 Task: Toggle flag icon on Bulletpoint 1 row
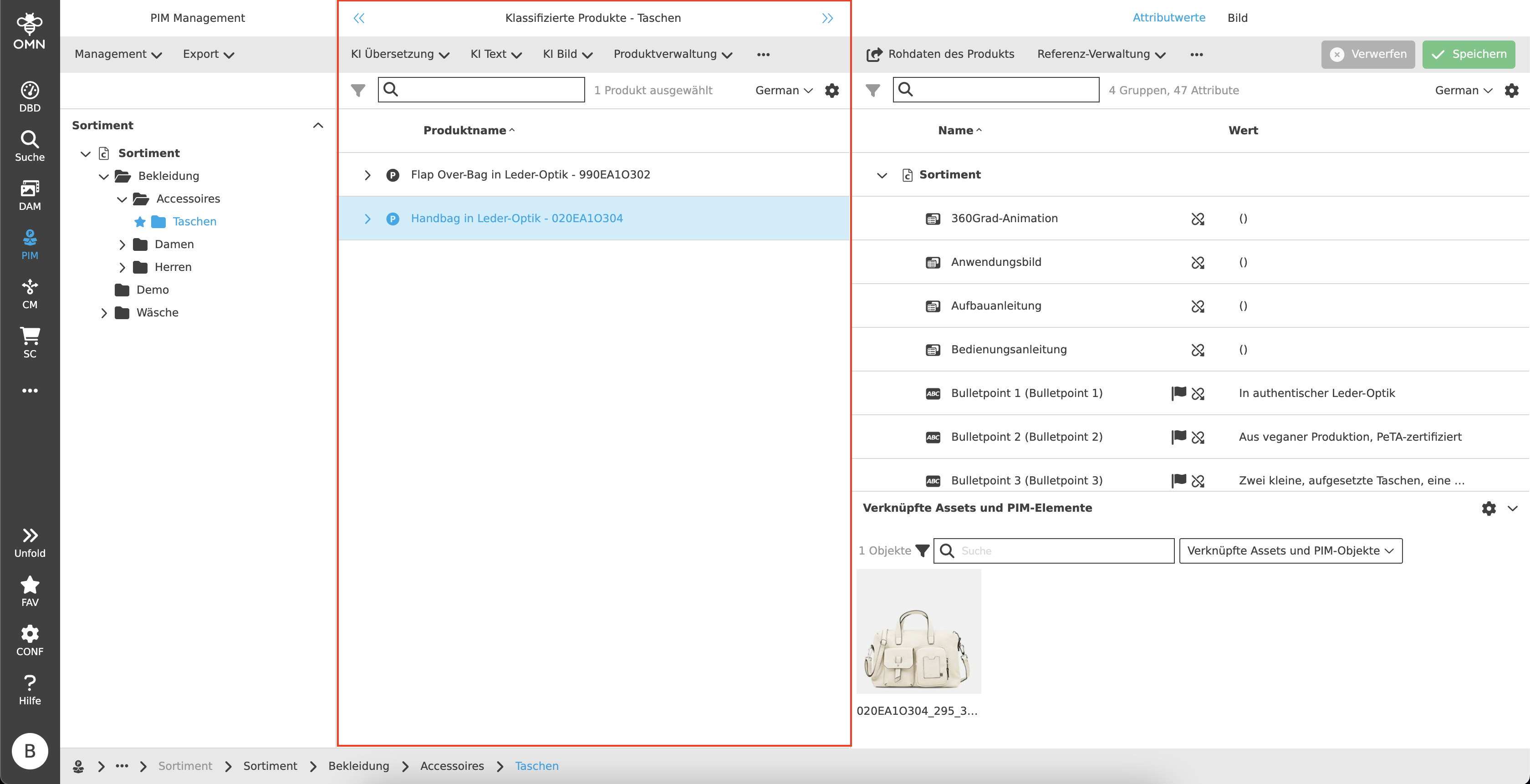pos(1178,393)
